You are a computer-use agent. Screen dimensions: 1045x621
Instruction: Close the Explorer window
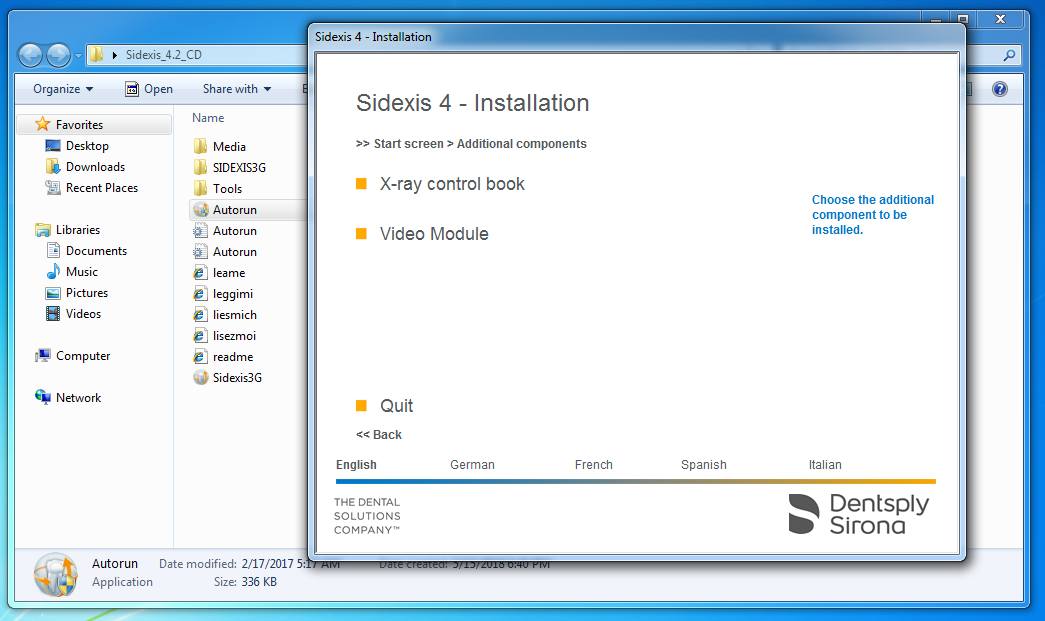pyautogui.click(x=1000, y=19)
